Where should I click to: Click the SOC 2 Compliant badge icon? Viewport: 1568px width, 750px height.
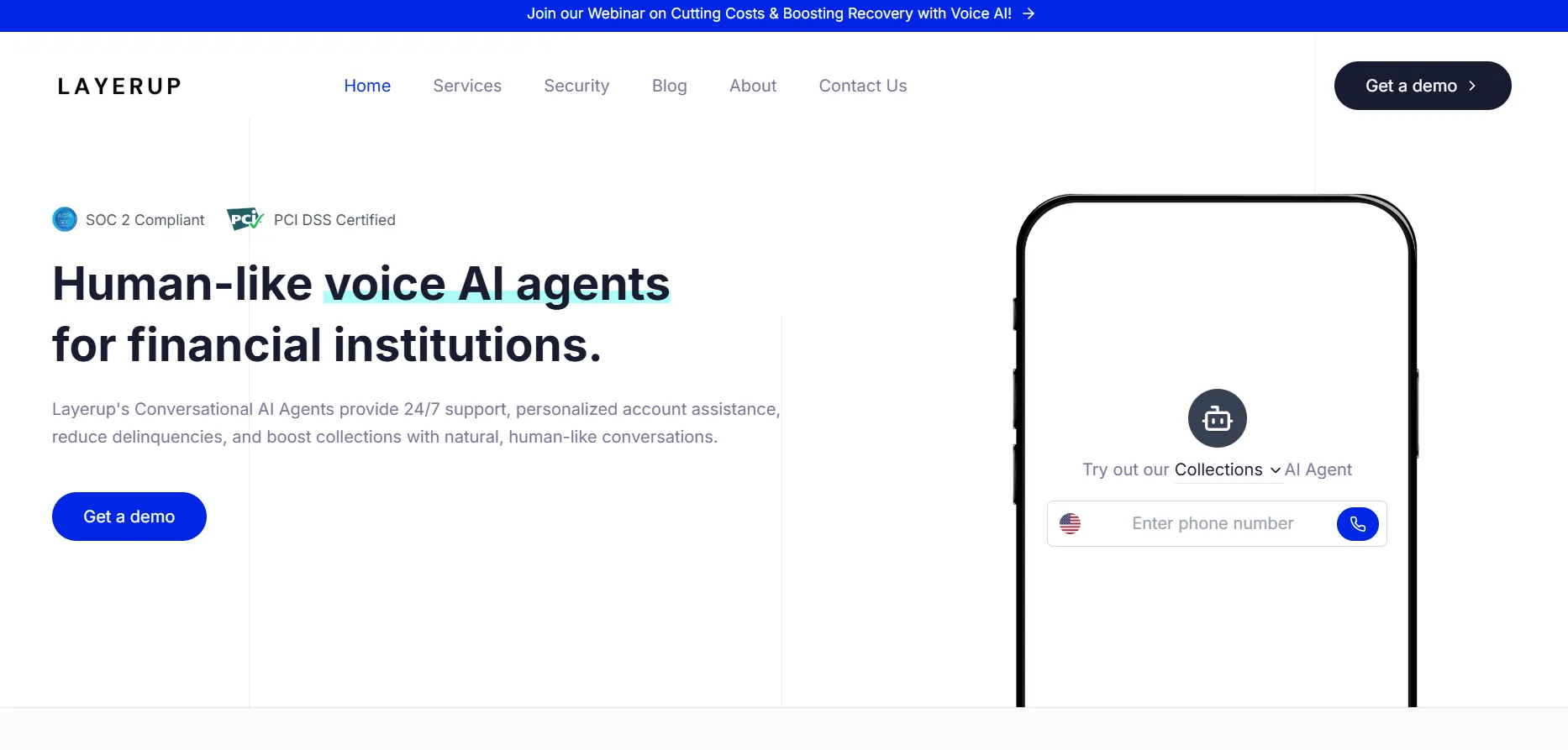coord(65,219)
